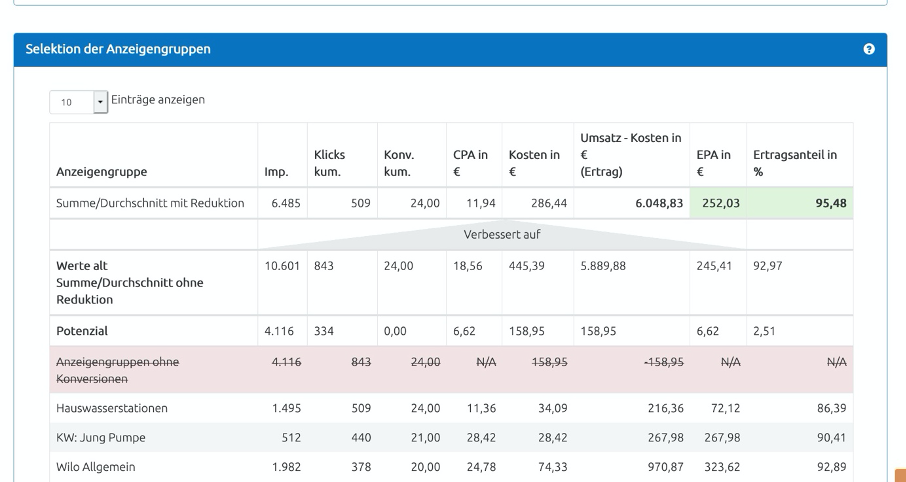
Task: Sort by Konv. kum. column header
Action: click(400, 163)
